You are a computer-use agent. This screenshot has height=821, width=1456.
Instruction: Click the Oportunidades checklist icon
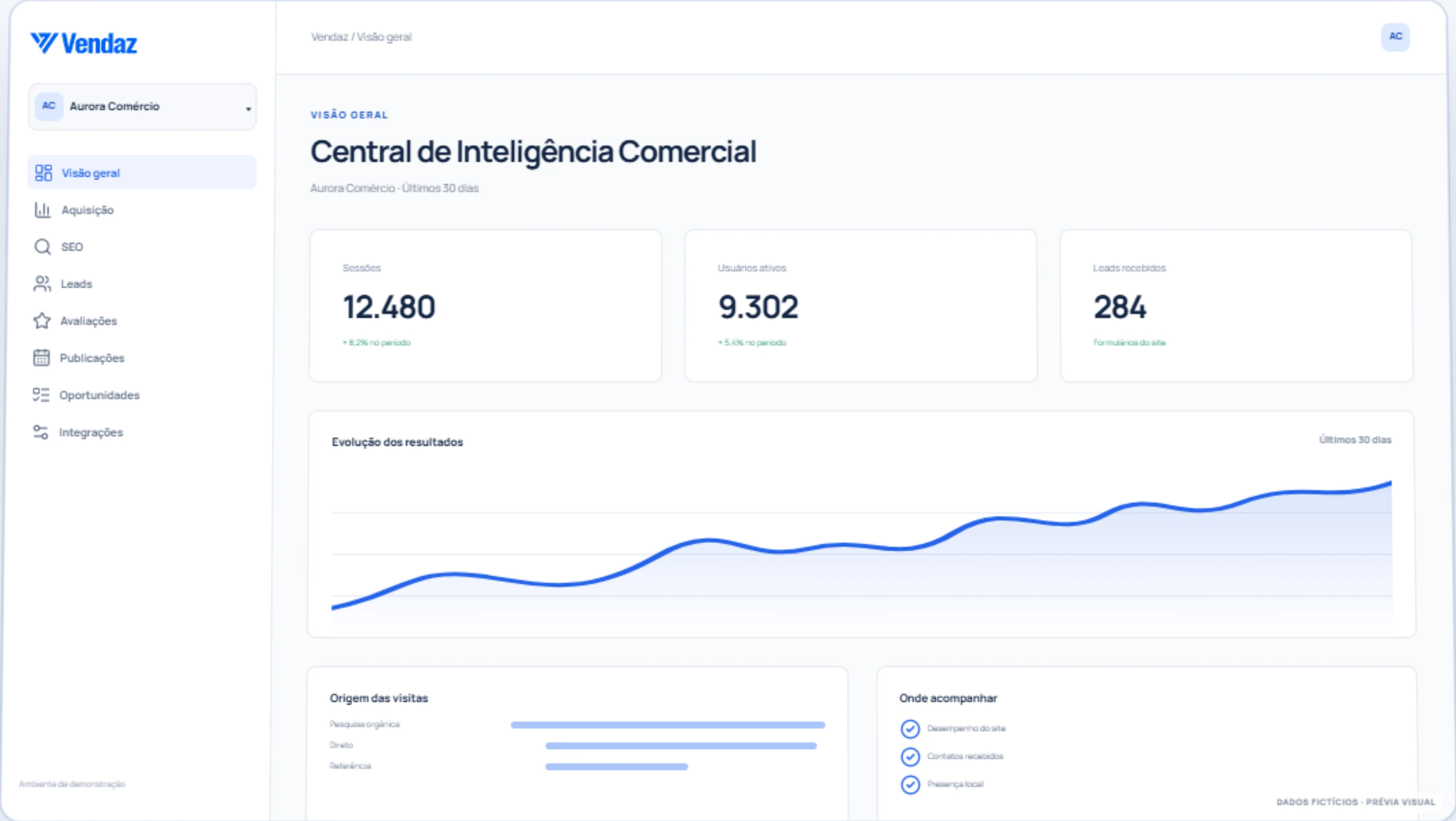click(x=41, y=395)
